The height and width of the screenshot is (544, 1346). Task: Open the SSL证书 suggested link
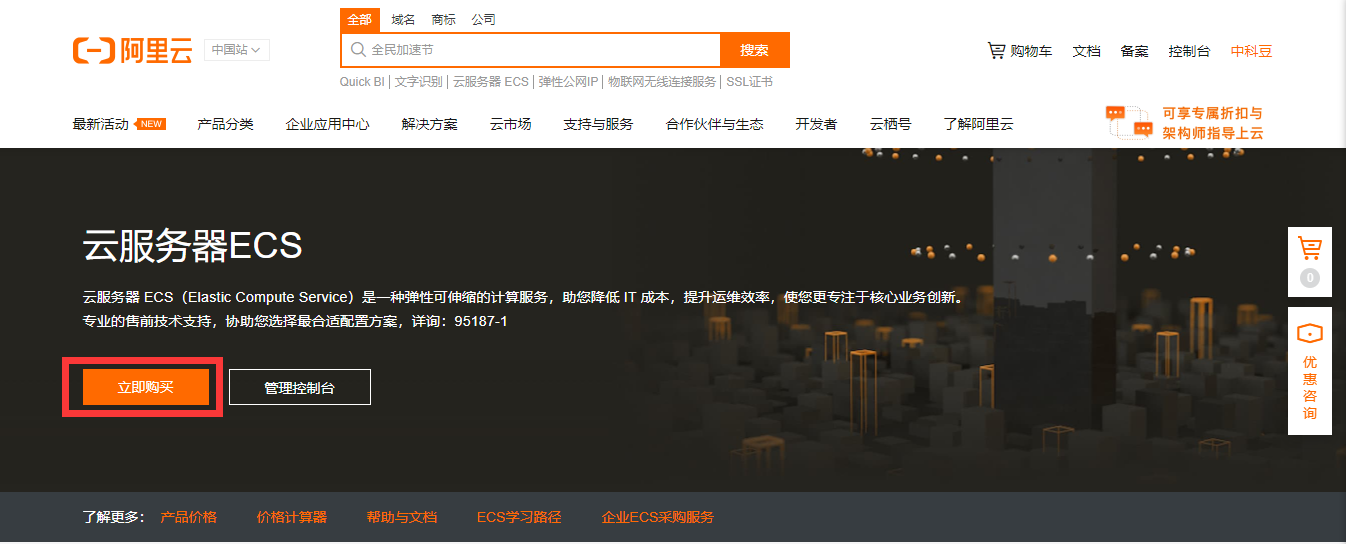(749, 82)
